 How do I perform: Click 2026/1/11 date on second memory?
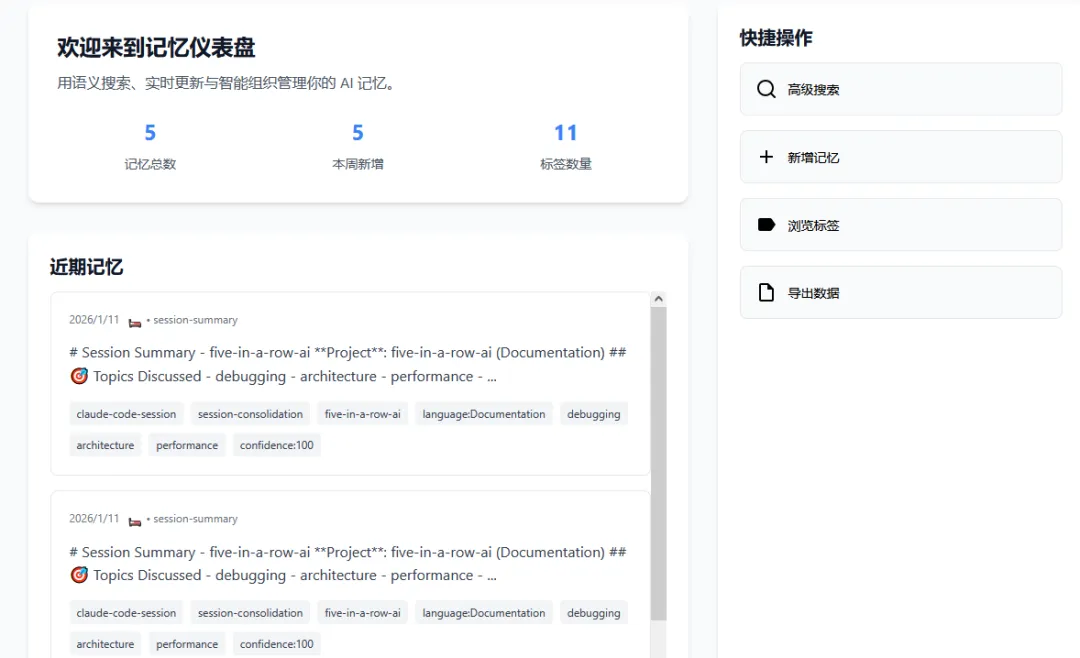click(x=94, y=518)
